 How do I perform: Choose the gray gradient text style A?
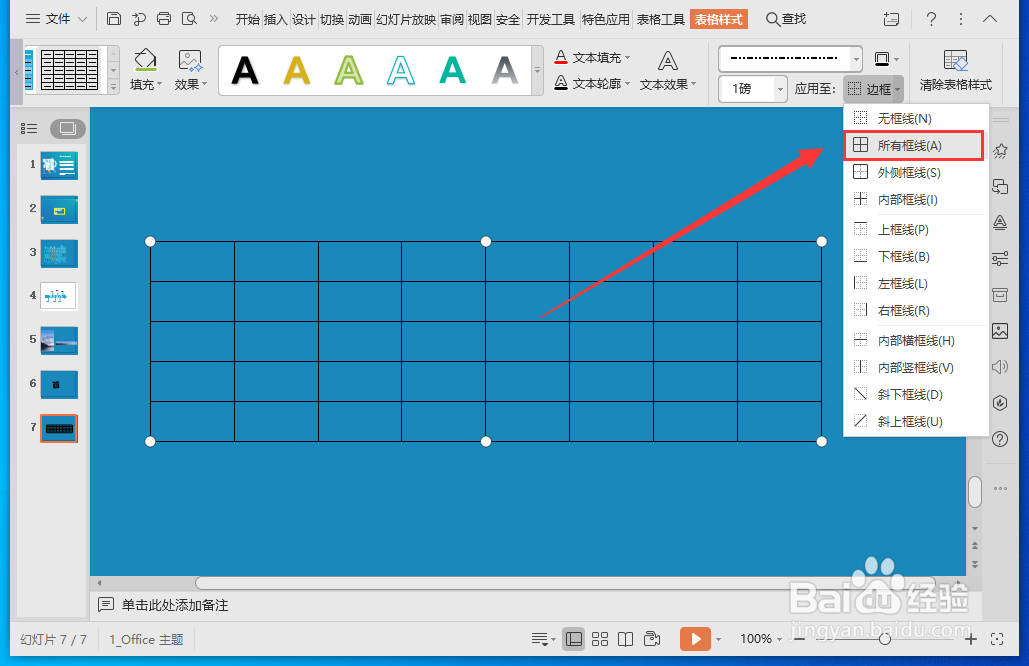(504, 70)
